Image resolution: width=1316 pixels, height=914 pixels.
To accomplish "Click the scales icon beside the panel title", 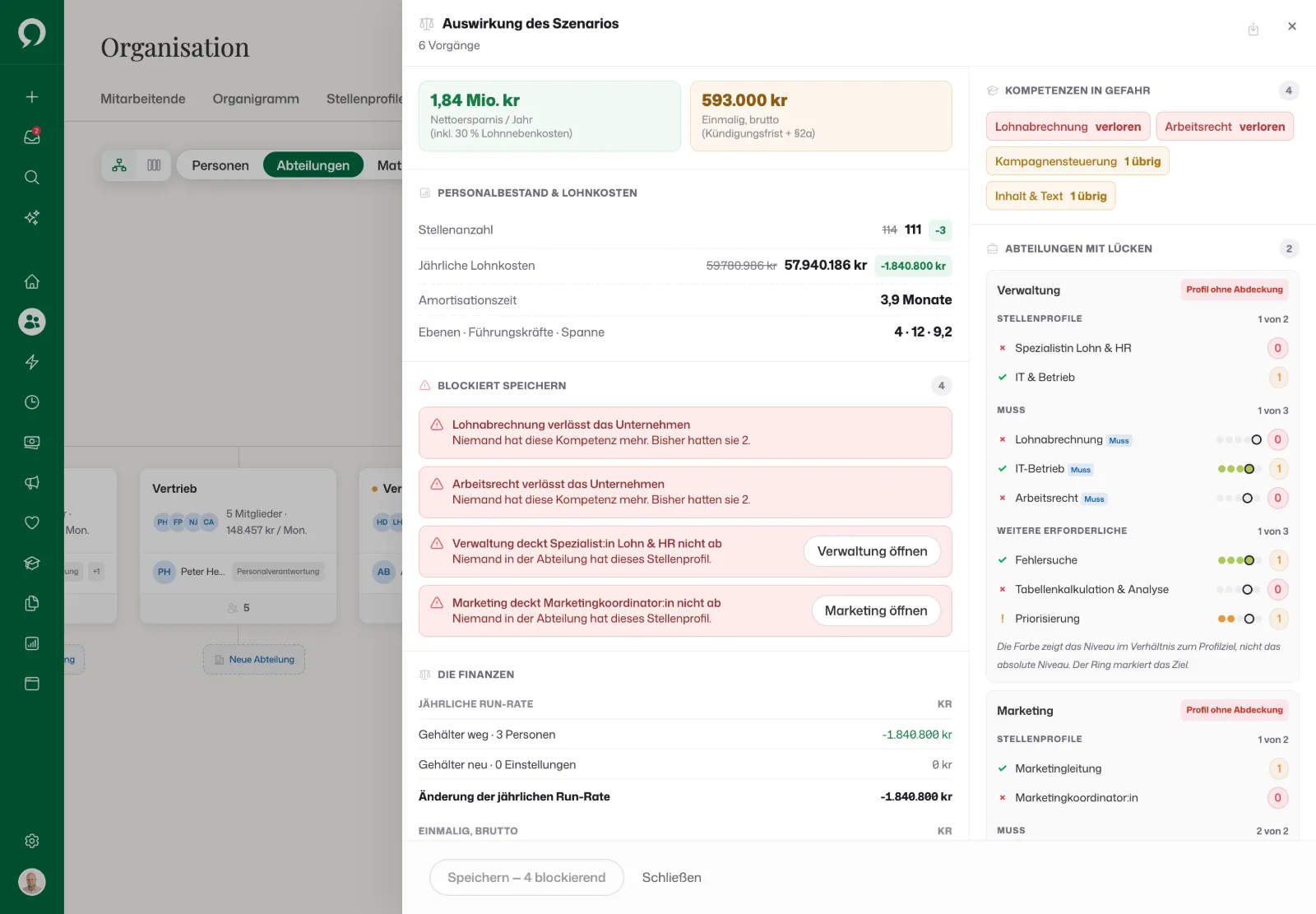I will (426, 24).
